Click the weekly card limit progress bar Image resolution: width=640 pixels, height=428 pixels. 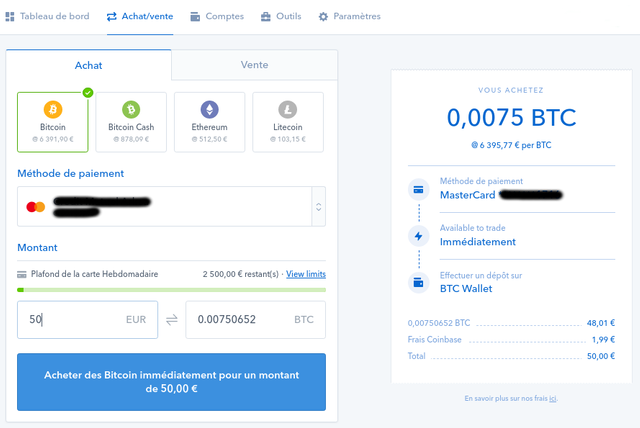pyautogui.click(x=171, y=290)
